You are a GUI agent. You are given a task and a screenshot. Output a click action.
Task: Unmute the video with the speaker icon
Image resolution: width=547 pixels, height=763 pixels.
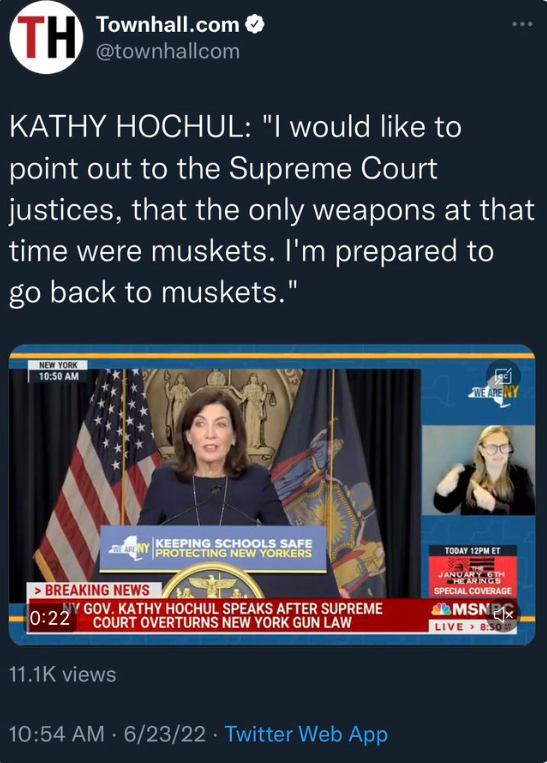click(503, 615)
